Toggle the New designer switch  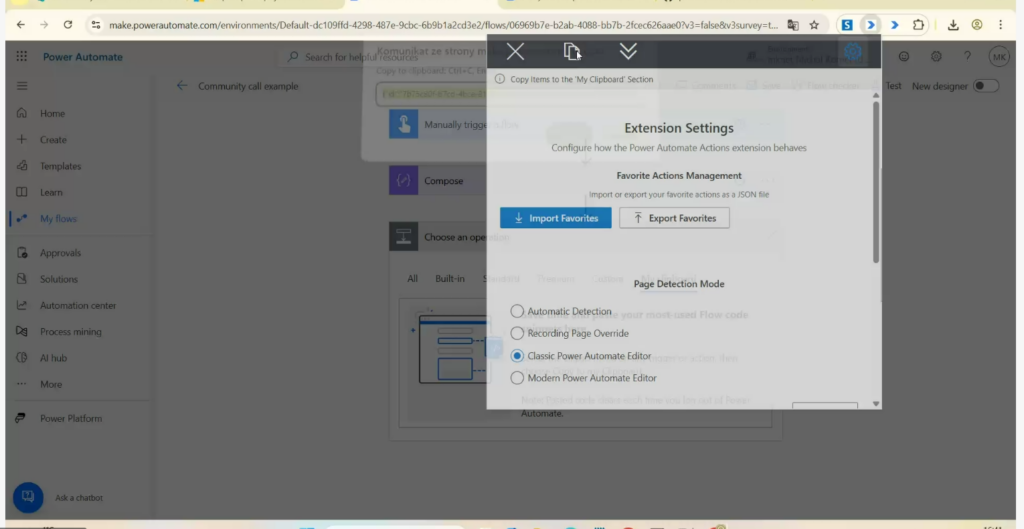985,86
